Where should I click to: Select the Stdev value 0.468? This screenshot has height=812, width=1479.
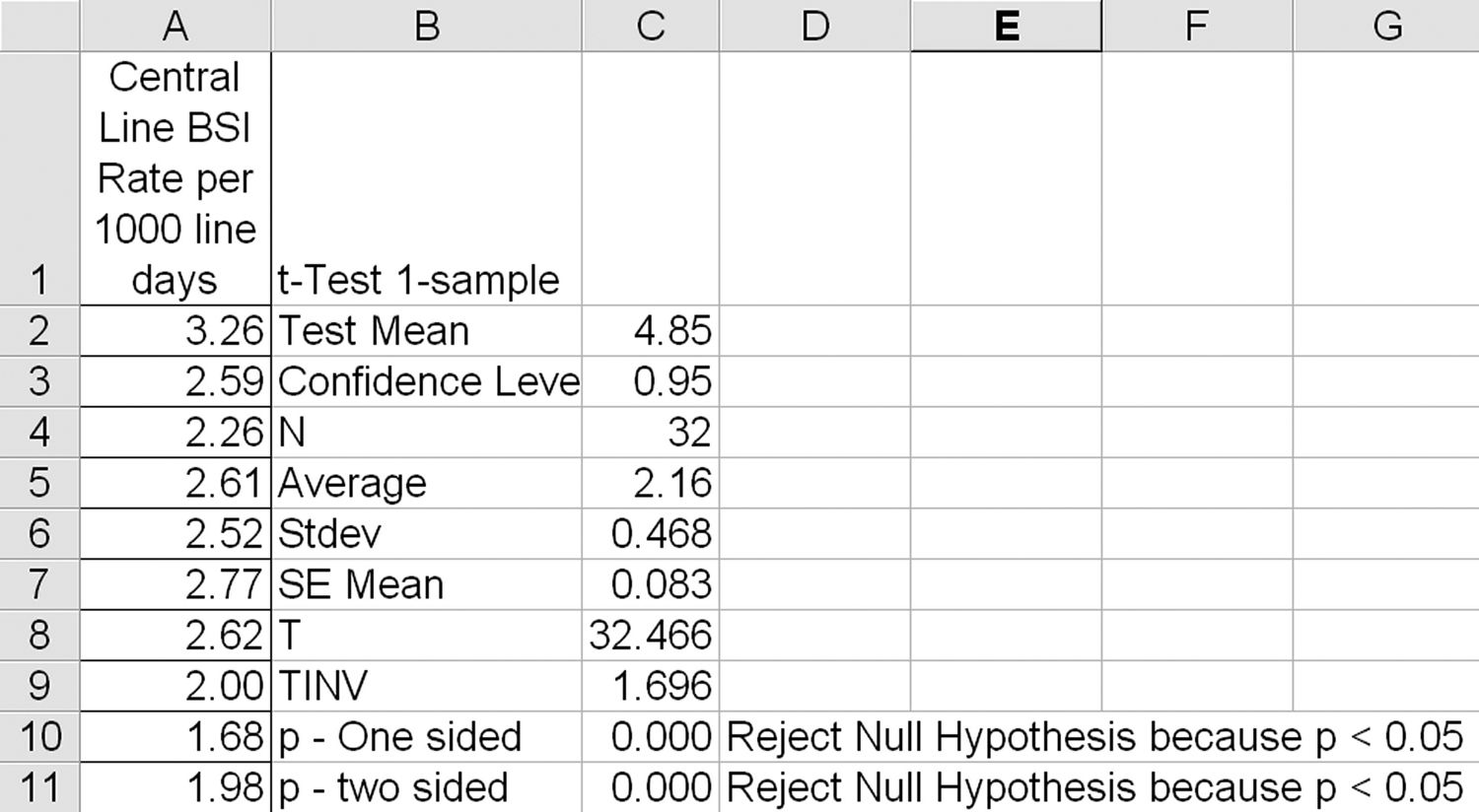coord(651,534)
